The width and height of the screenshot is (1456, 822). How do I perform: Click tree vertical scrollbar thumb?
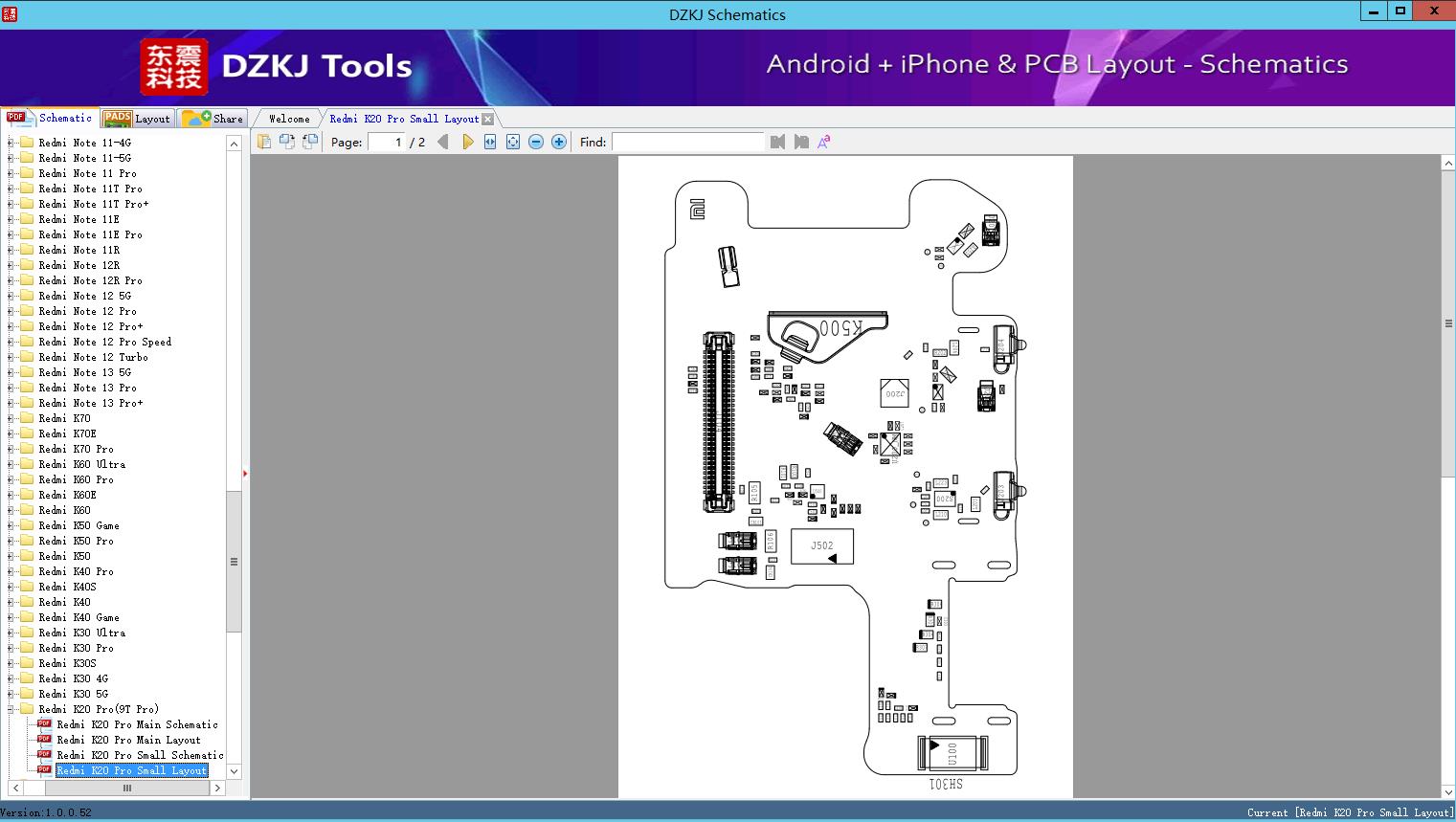pyautogui.click(x=234, y=562)
